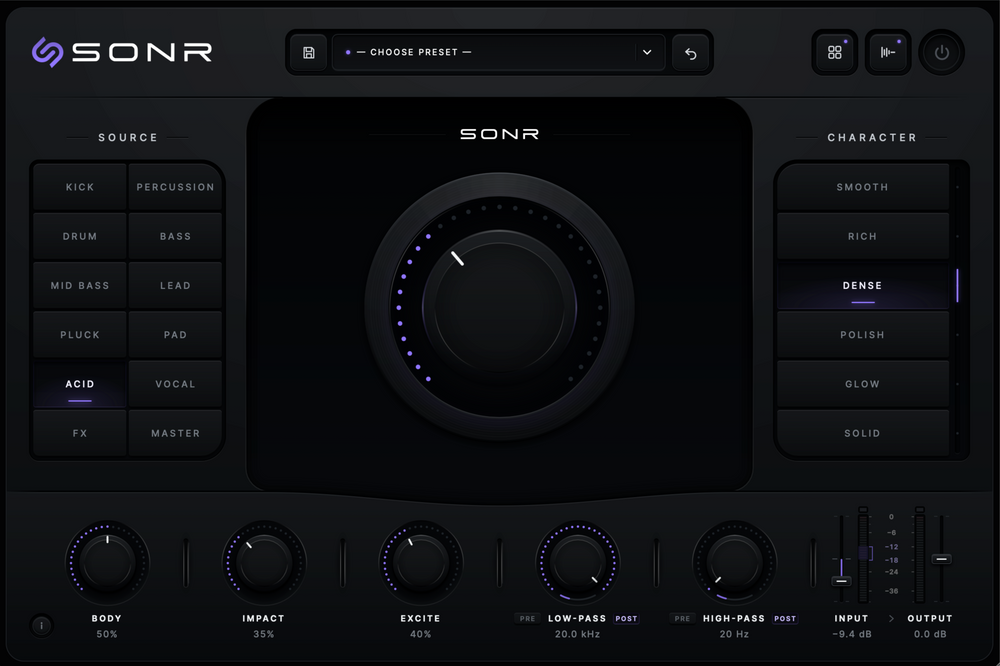Click the SONR logo icon
This screenshot has width=1000, height=666.
coord(48,52)
